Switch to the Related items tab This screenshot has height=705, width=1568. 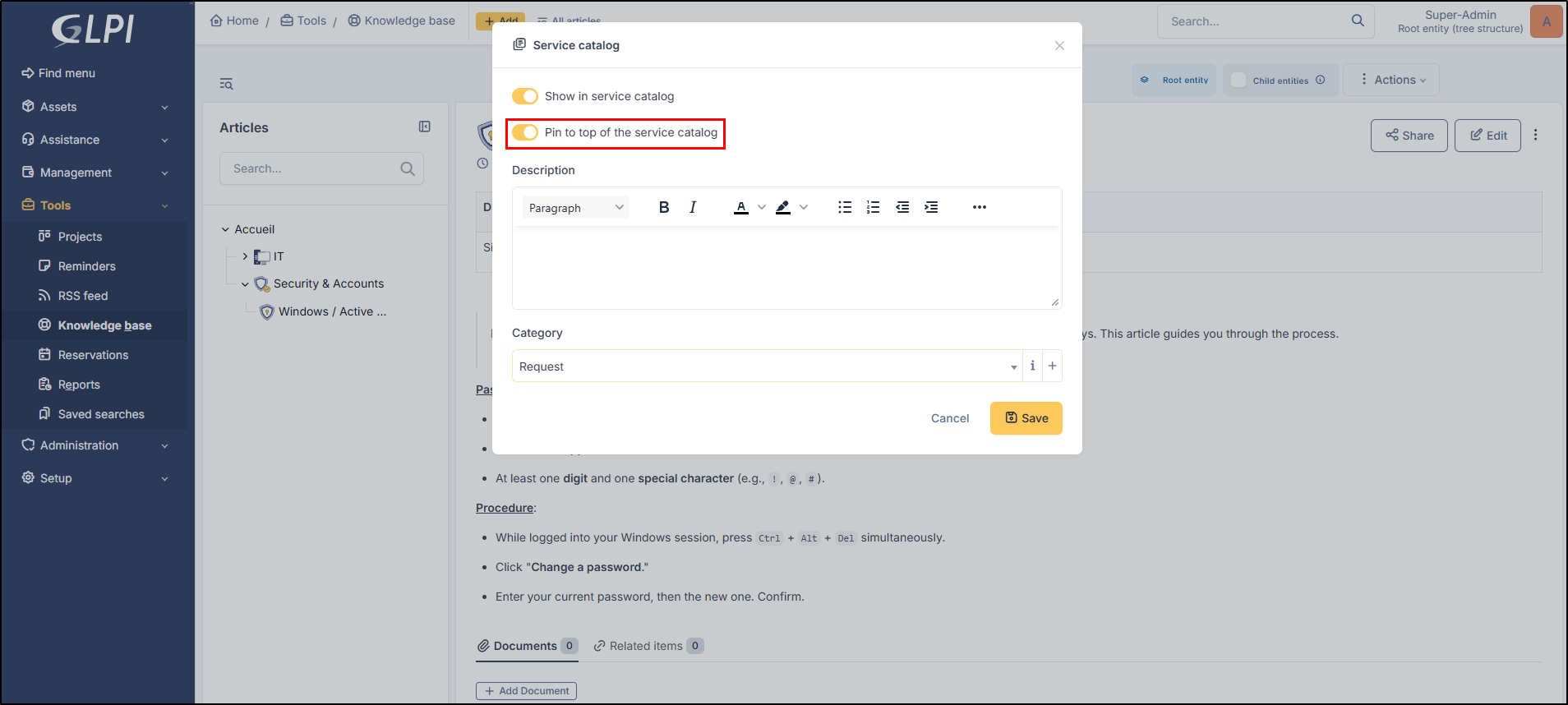(x=648, y=646)
